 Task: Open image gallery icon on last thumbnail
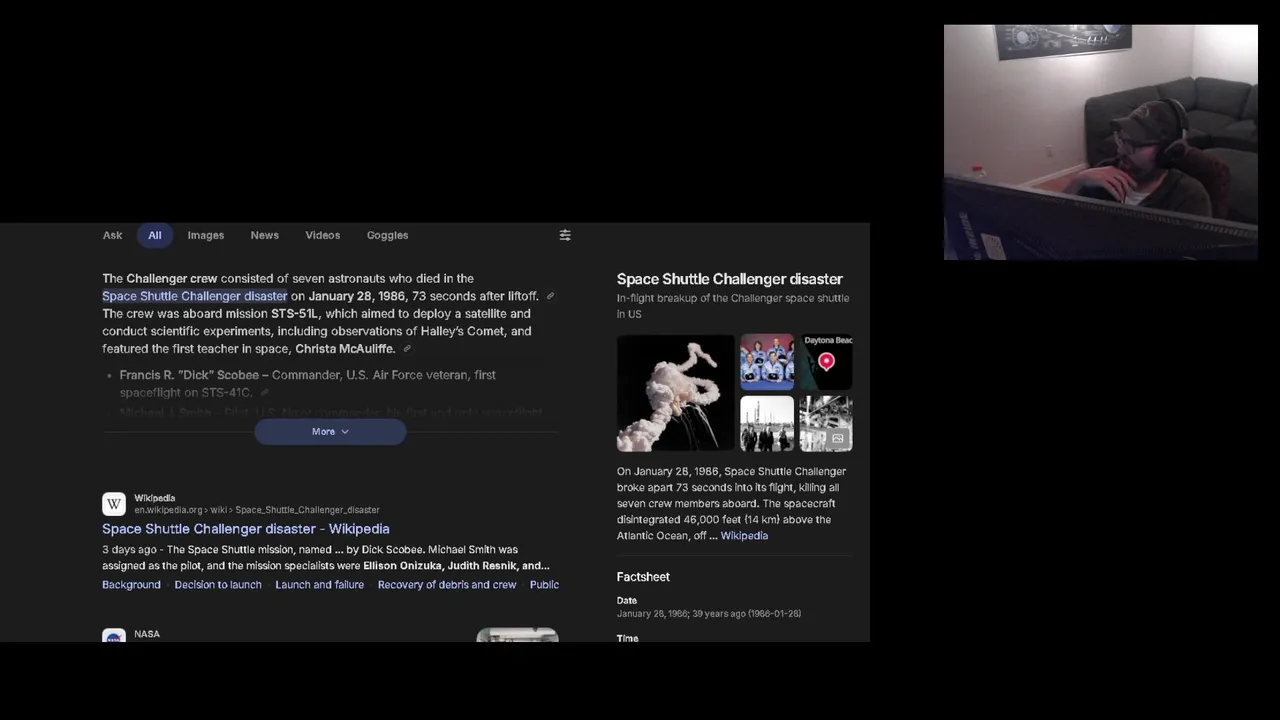point(838,439)
